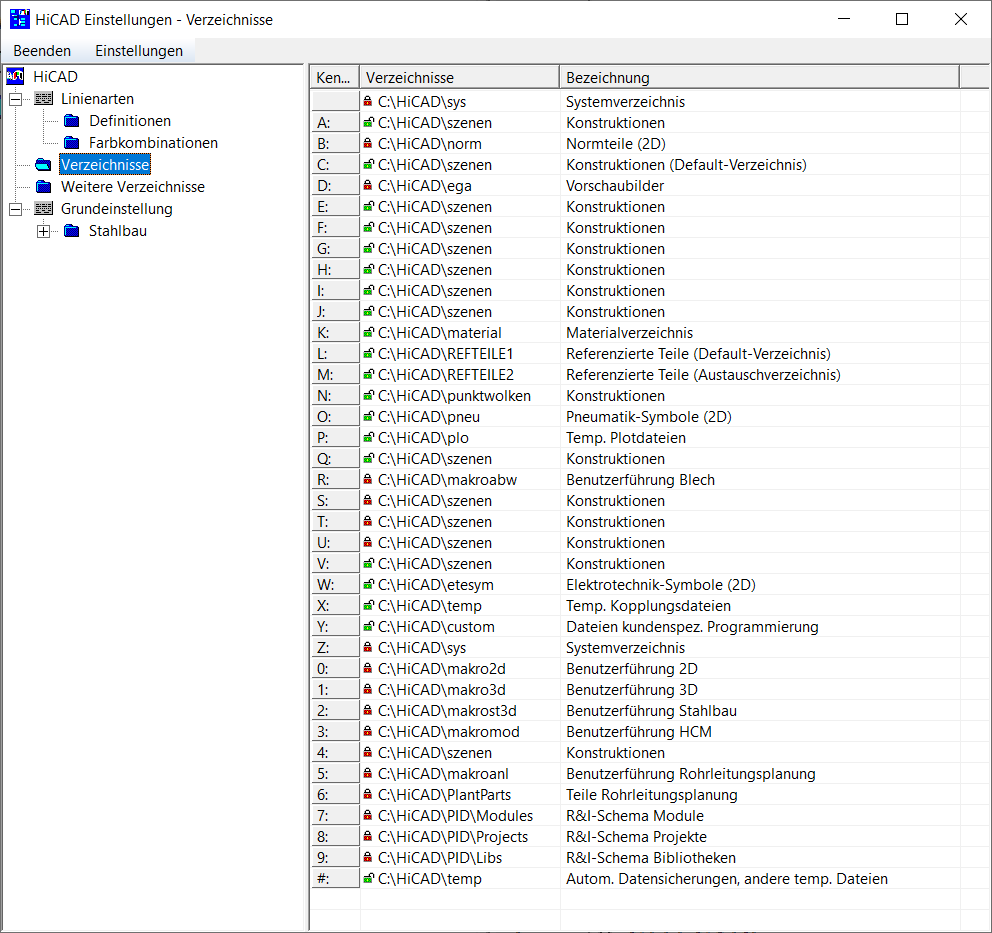Viewport: 992px width, 933px height.
Task: Click the HiCAD root icon in tree
Action: tap(15, 77)
